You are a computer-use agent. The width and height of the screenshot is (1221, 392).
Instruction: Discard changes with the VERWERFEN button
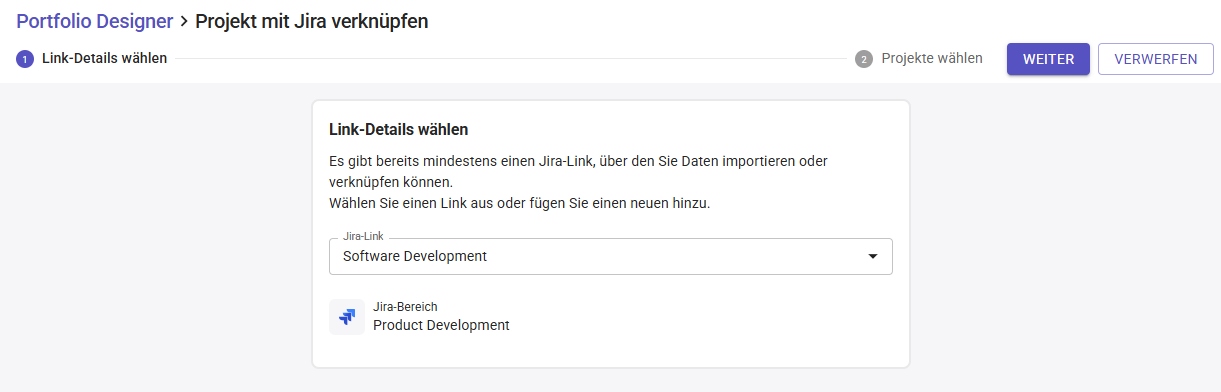pyautogui.click(x=1156, y=59)
